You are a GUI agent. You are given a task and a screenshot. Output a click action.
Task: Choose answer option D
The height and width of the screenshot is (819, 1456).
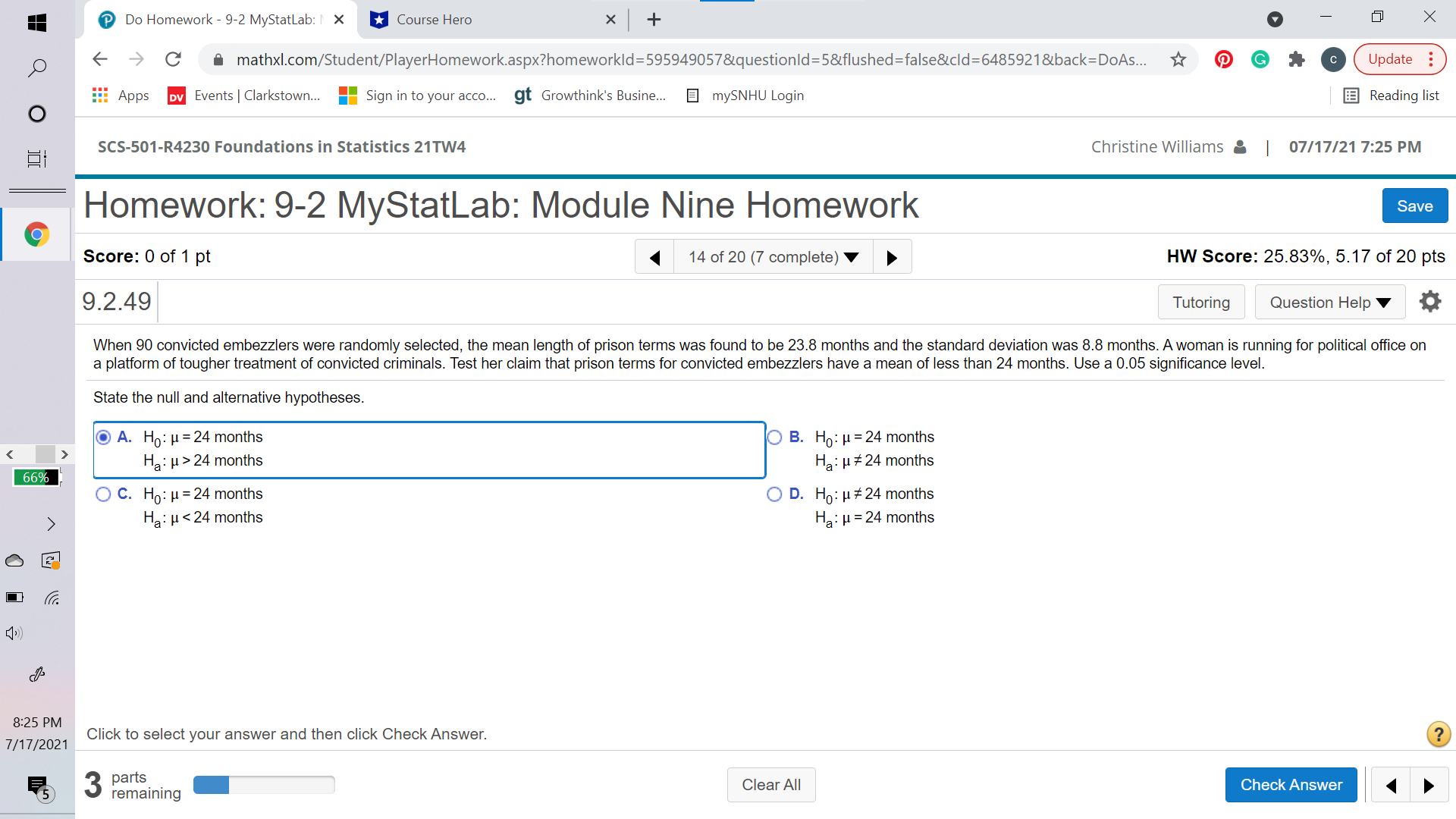pyautogui.click(x=775, y=494)
